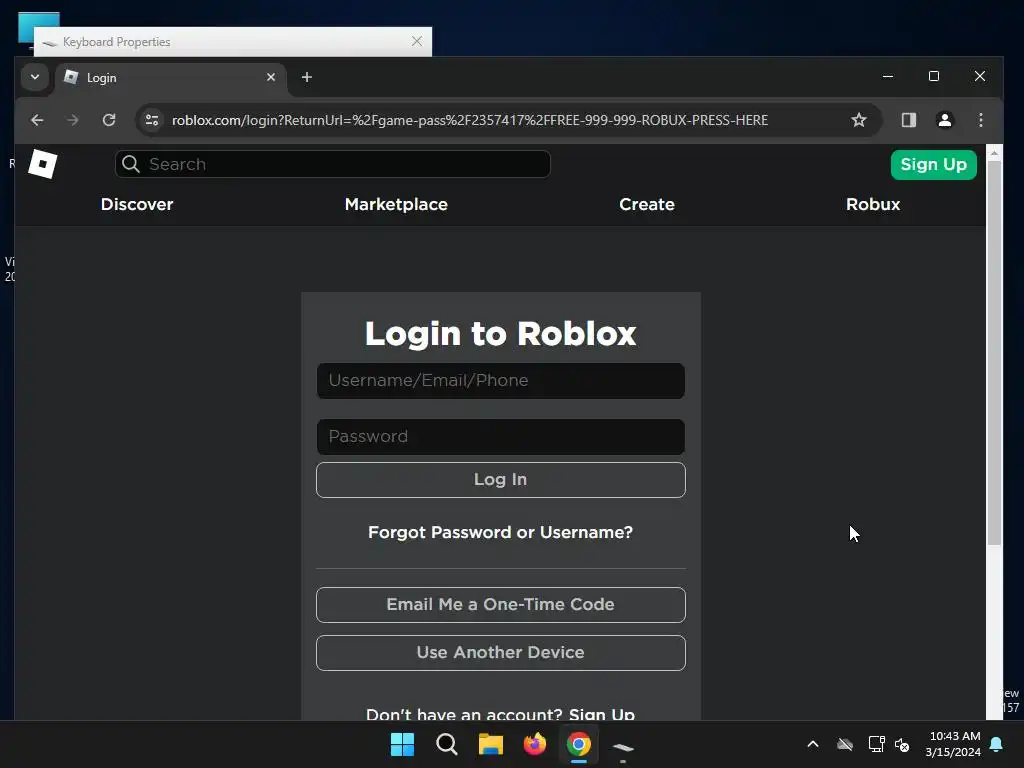Screen dimensions: 1024x768
Task: Click Email Me a One-Time Code
Action: click(501, 605)
